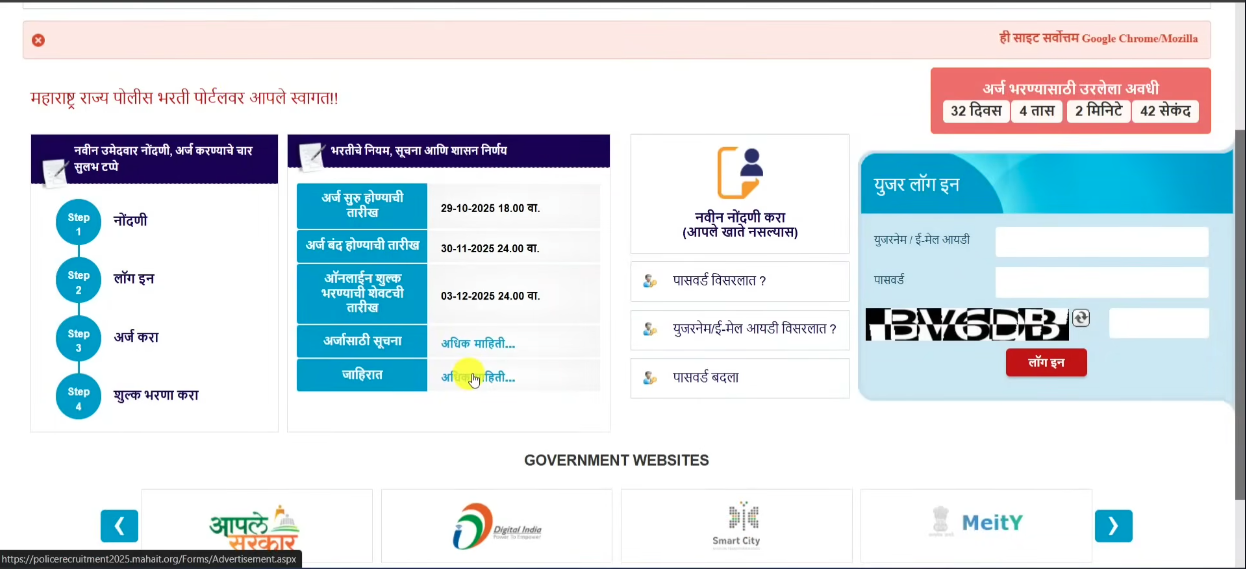Viewport: 1246px width, 569px height.
Task: Click the previous carousel arrow
Action: point(119,526)
